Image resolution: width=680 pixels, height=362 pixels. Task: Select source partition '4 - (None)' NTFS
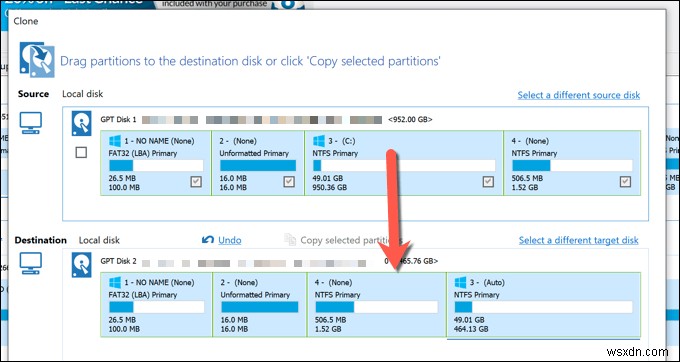click(572, 163)
